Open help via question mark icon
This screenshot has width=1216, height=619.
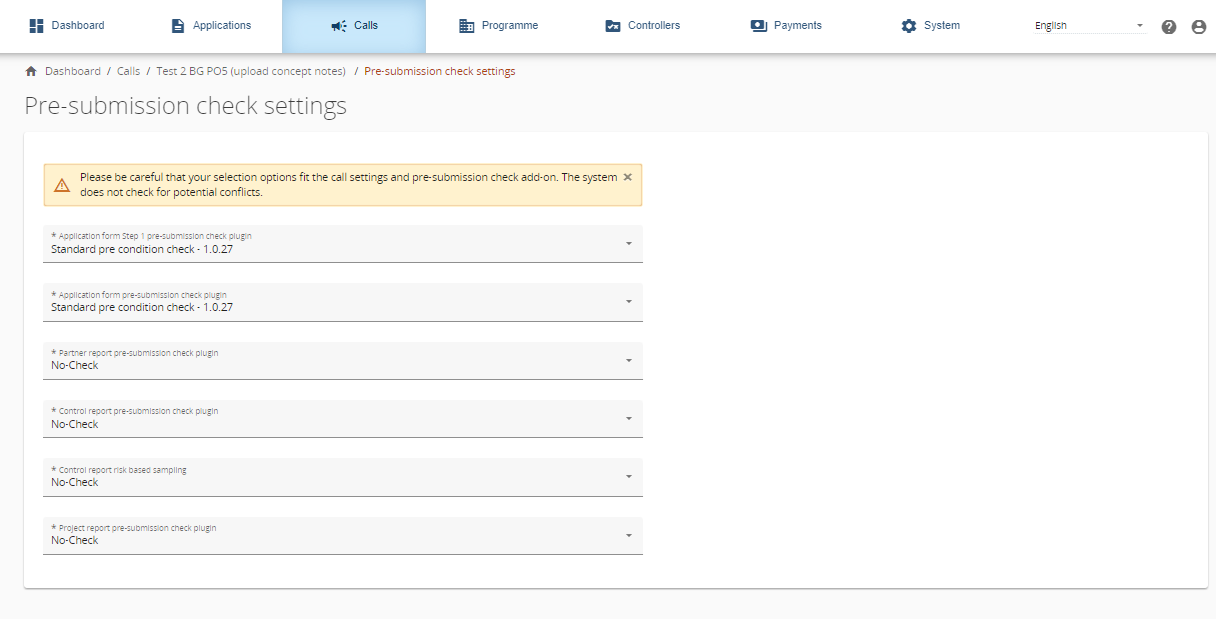pyautogui.click(x=1169, y=27)
